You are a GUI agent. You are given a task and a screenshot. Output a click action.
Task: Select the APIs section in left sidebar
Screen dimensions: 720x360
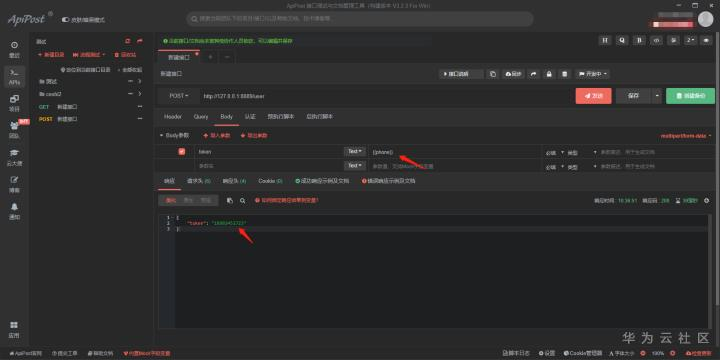[x=14, y=77]
